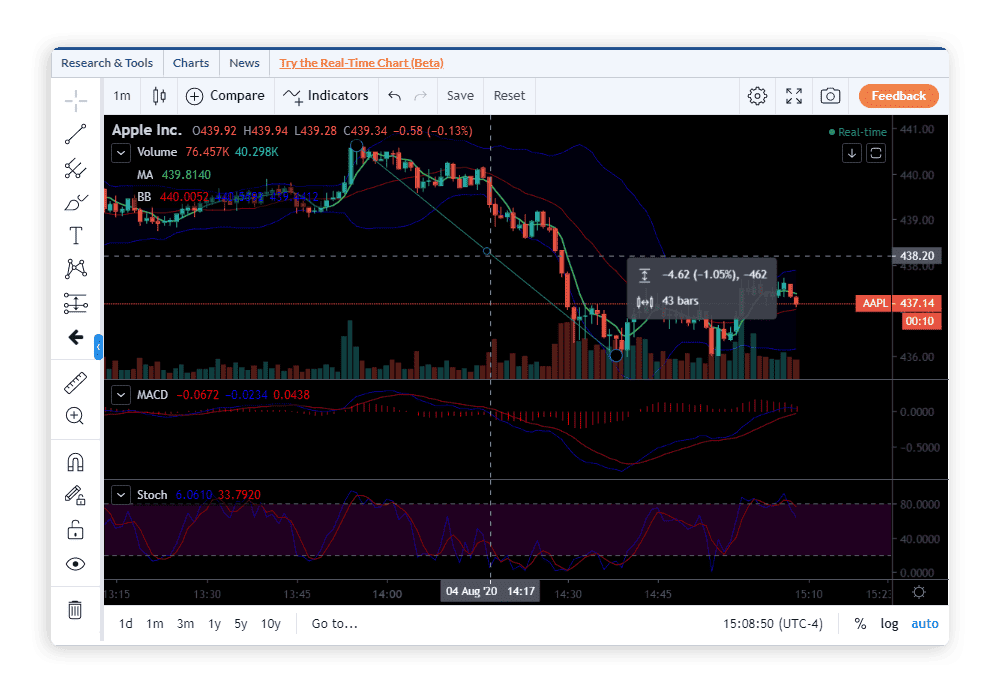Enable magnet snapping mode
The height and width of the screenshot is (690, 1000).
point(75,461)
